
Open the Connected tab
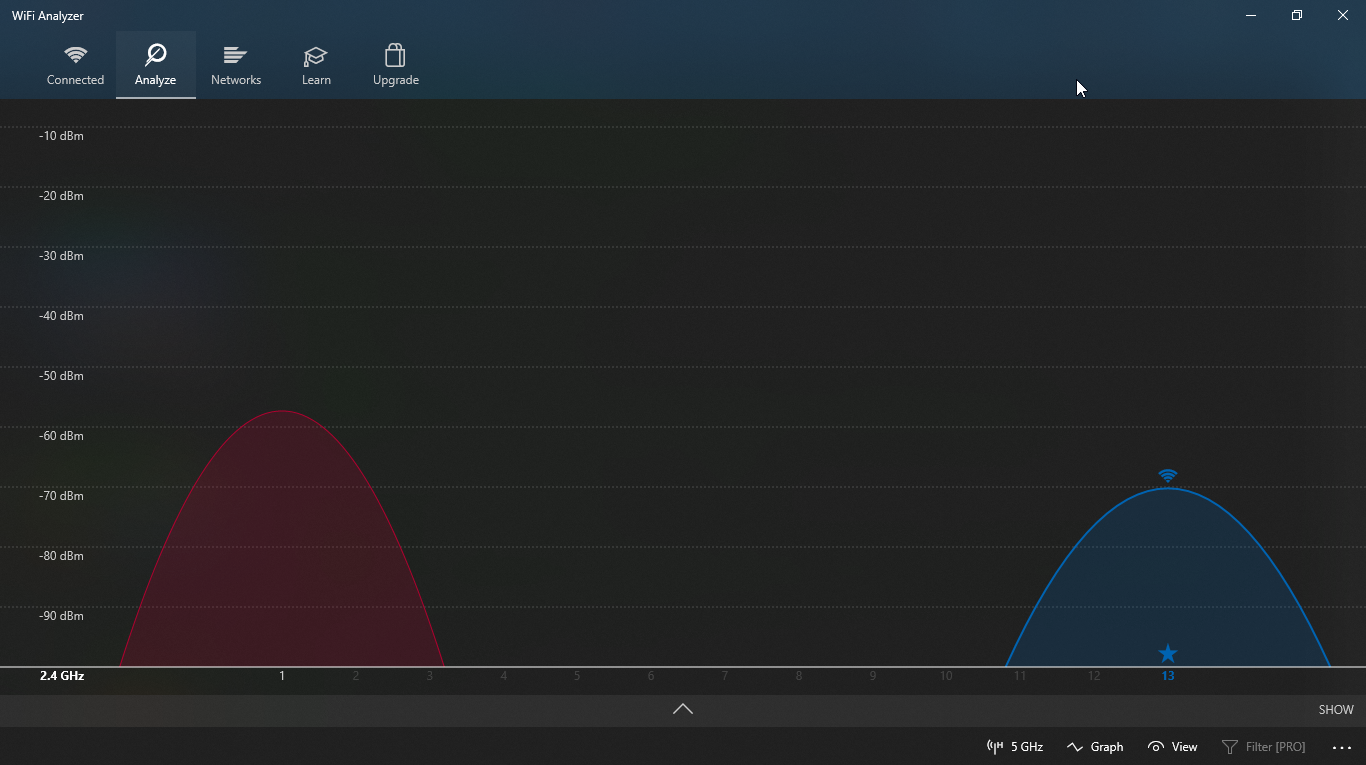(x=75, y=65)
